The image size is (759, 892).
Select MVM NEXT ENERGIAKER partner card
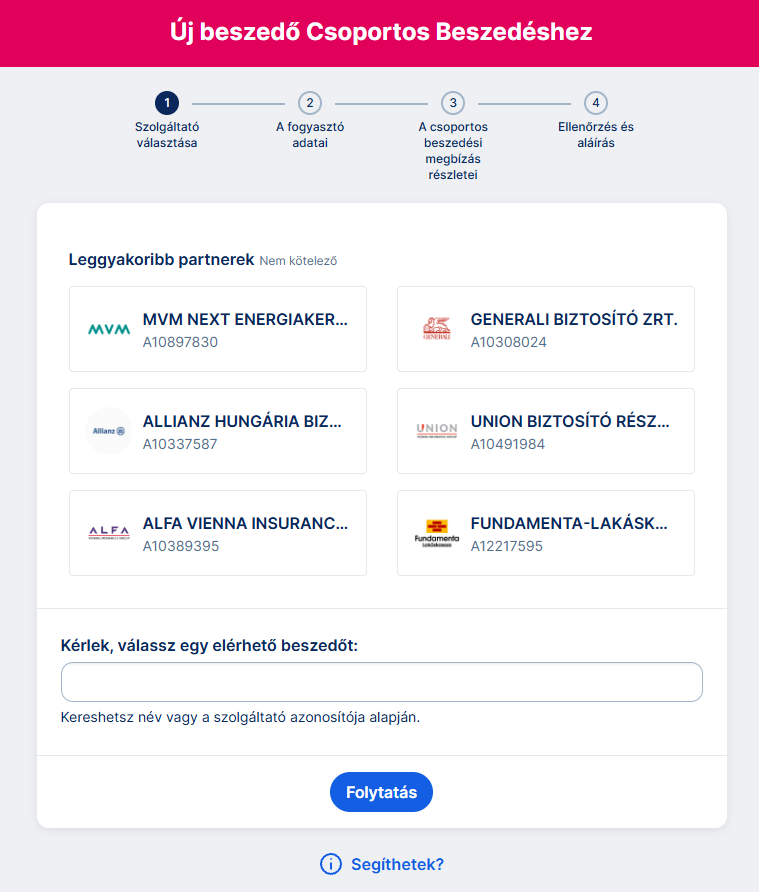pos(246,330)
